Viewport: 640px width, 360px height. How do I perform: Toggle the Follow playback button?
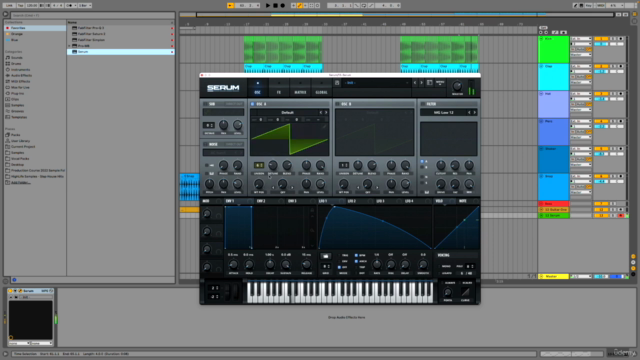tap(230, 6)
